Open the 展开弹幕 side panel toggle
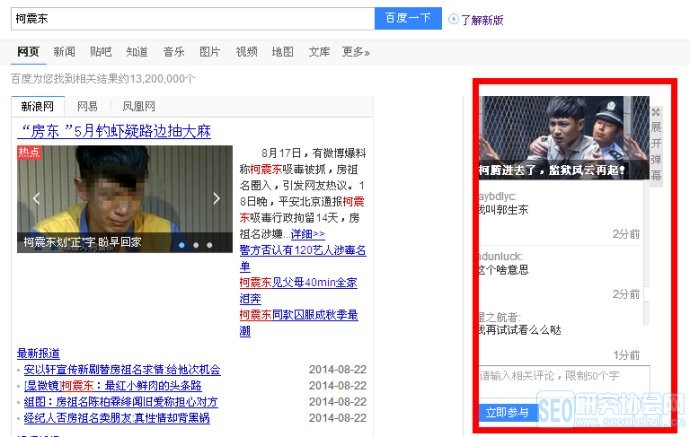This screenshot has width=690, height=437. click(x=656, y=143)
